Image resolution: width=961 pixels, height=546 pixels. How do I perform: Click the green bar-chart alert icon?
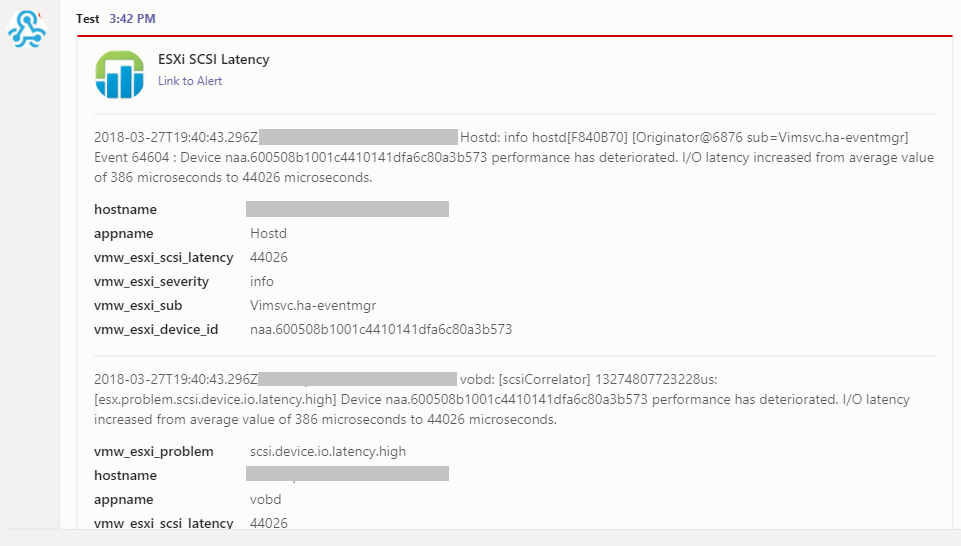(x=120, y=74)
